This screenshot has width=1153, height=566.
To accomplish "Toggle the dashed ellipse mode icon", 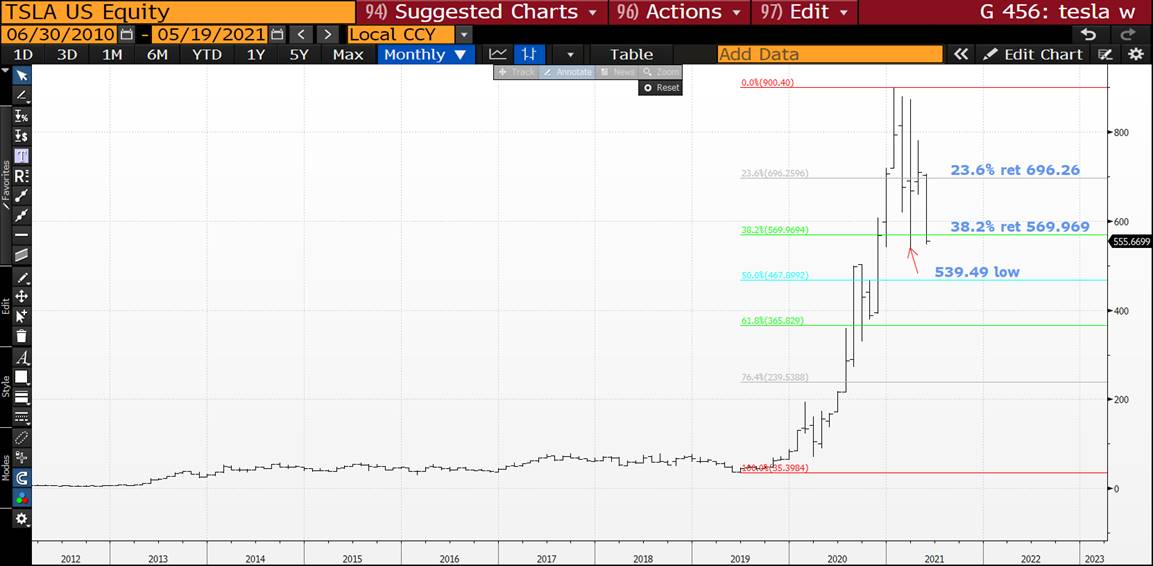I will [21, 437].
